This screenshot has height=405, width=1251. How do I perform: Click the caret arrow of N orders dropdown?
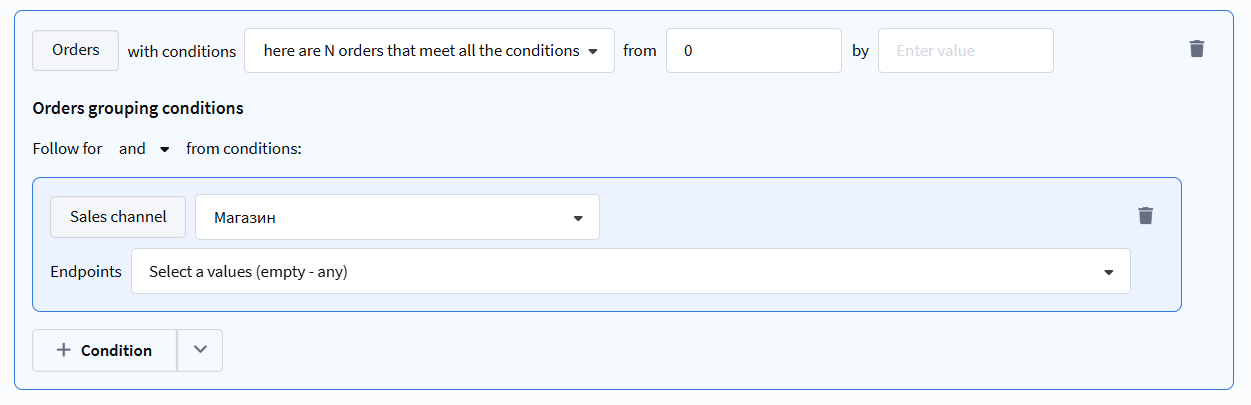(593, 51)
